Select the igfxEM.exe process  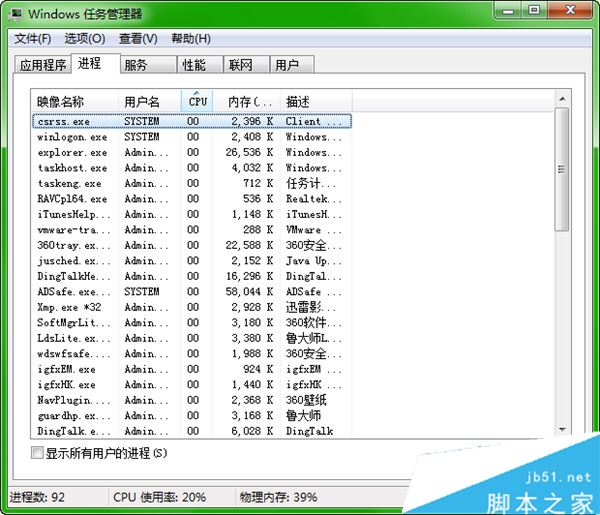tap(192, 369)
